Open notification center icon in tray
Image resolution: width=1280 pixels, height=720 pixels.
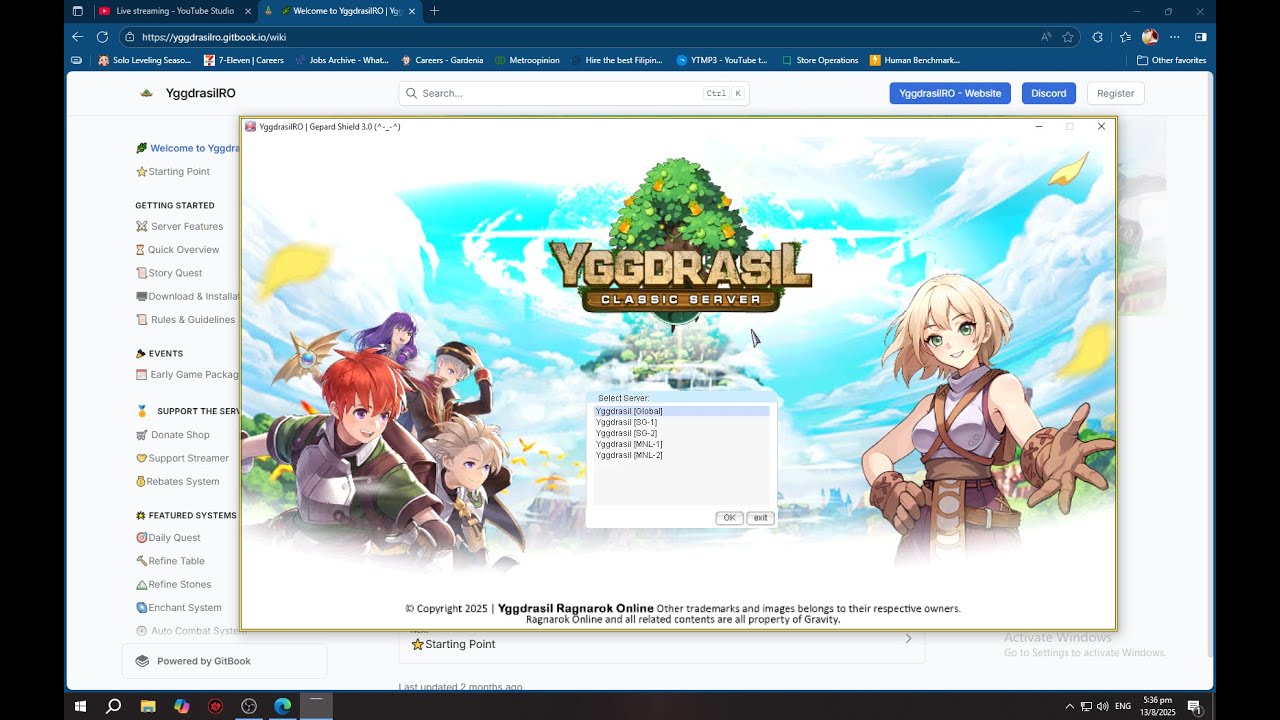pos(1195,707)
